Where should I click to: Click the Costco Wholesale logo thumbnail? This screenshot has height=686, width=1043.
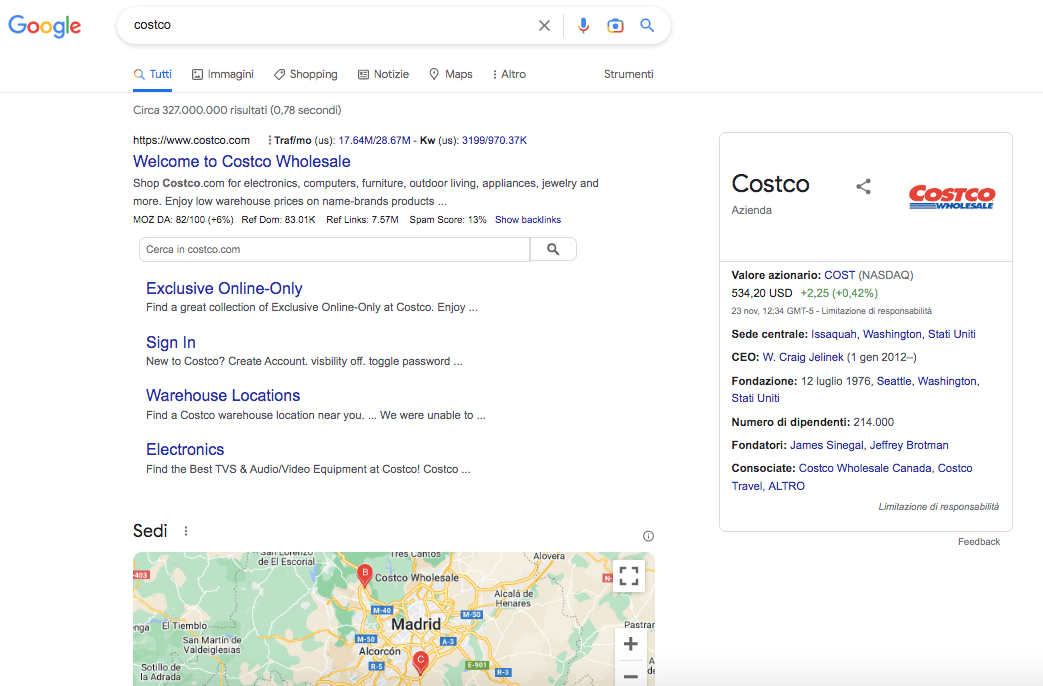[x=951, y=197]
